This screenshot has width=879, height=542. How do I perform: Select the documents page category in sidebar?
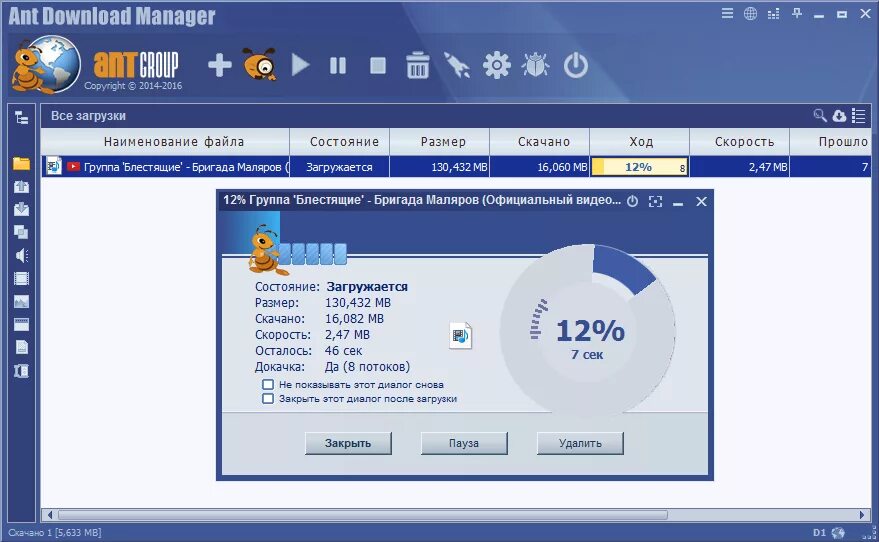point(21,348)
